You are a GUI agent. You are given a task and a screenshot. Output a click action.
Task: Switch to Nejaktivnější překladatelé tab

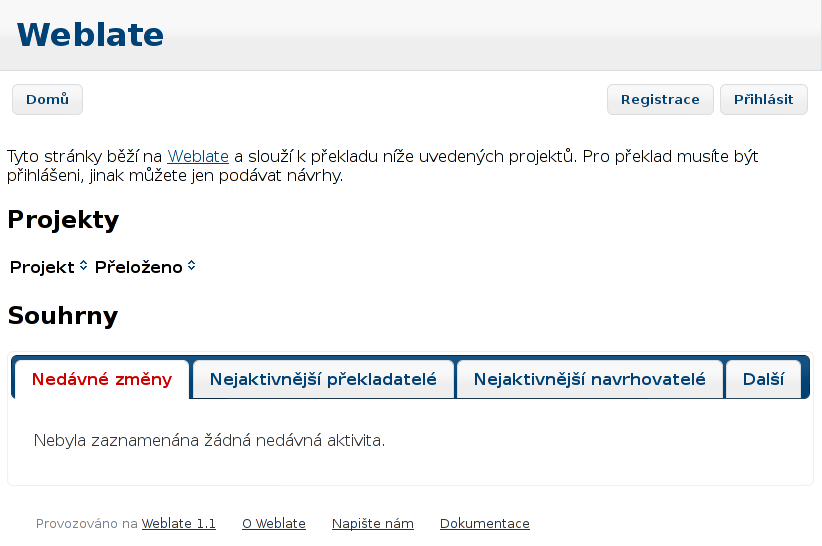tap(323, 379)
